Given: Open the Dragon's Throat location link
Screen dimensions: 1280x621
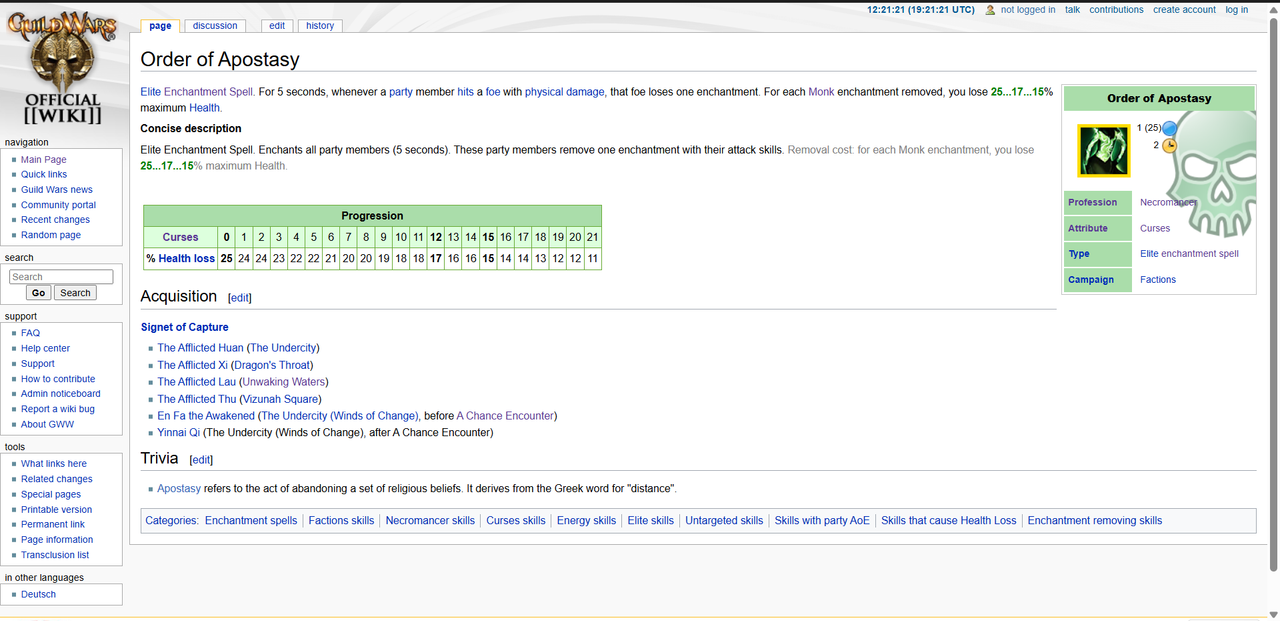Looking at the screenshot, I should pyautogui.click(x=273, y=365).
